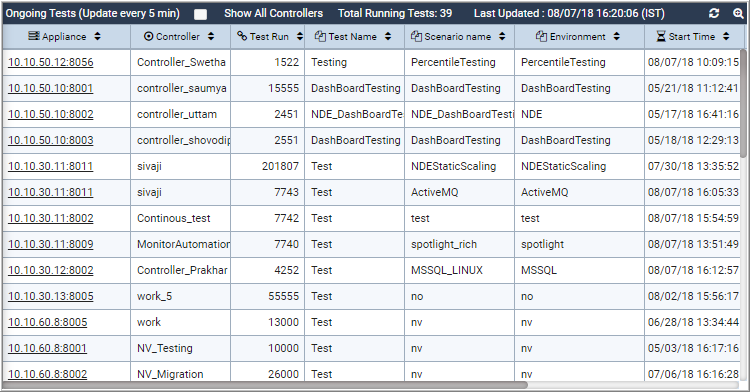Open appliance link 10.10.50.12:8056
This screenshot has height=392, width=750.
(x=51, y=62)
